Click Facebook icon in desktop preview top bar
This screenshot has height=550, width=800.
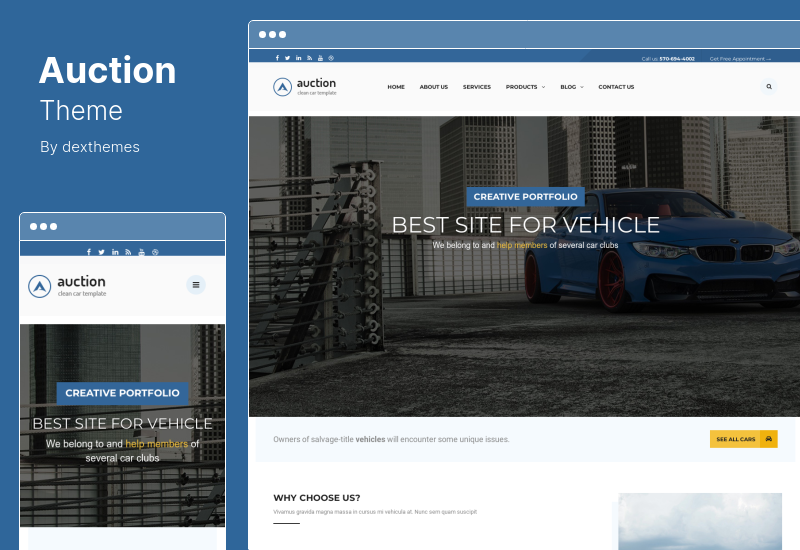click(x=277, y=58)
